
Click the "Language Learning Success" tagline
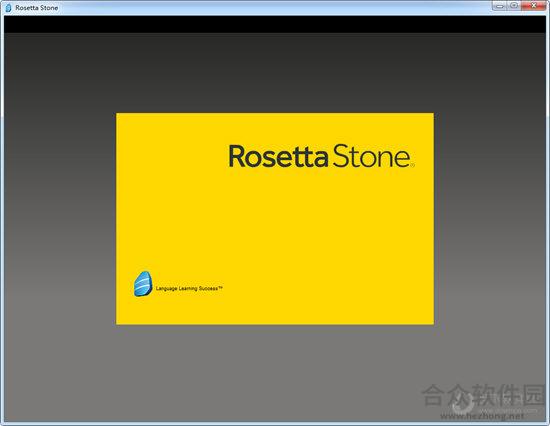point(189,288)
